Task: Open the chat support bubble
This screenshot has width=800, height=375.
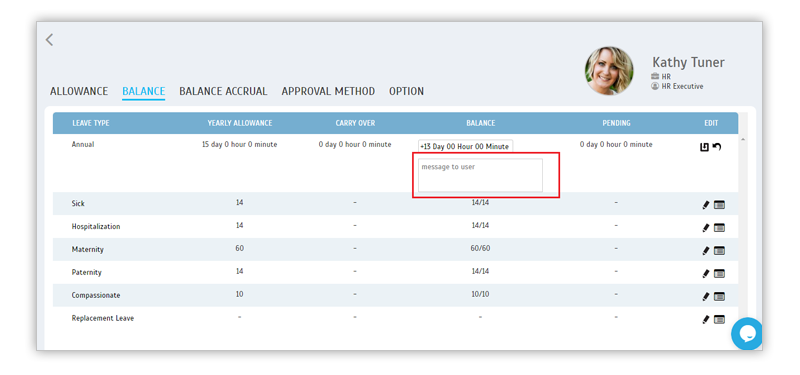Action: click(746, 334)
